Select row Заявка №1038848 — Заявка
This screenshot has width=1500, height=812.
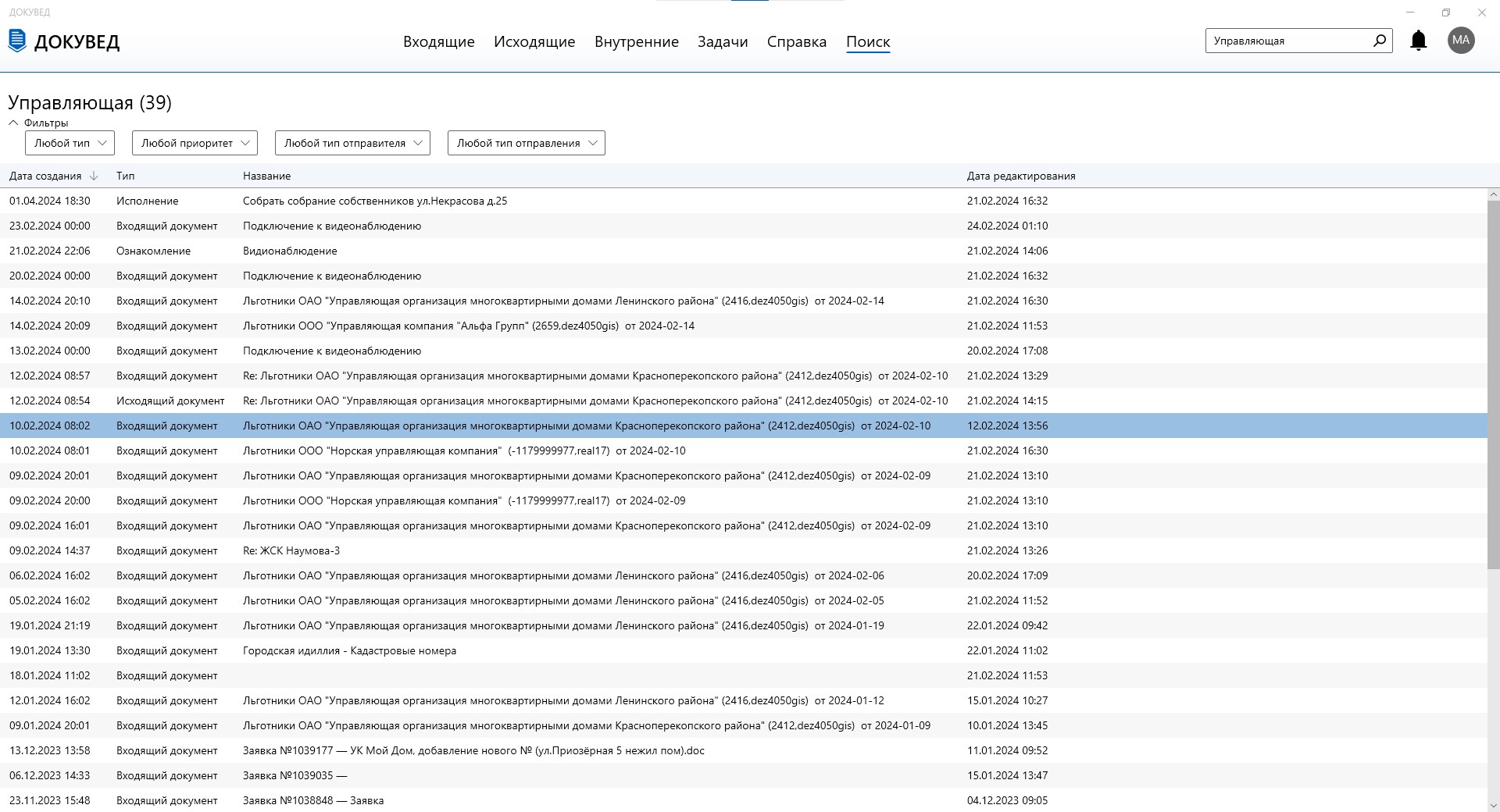(x=743, y=800)
